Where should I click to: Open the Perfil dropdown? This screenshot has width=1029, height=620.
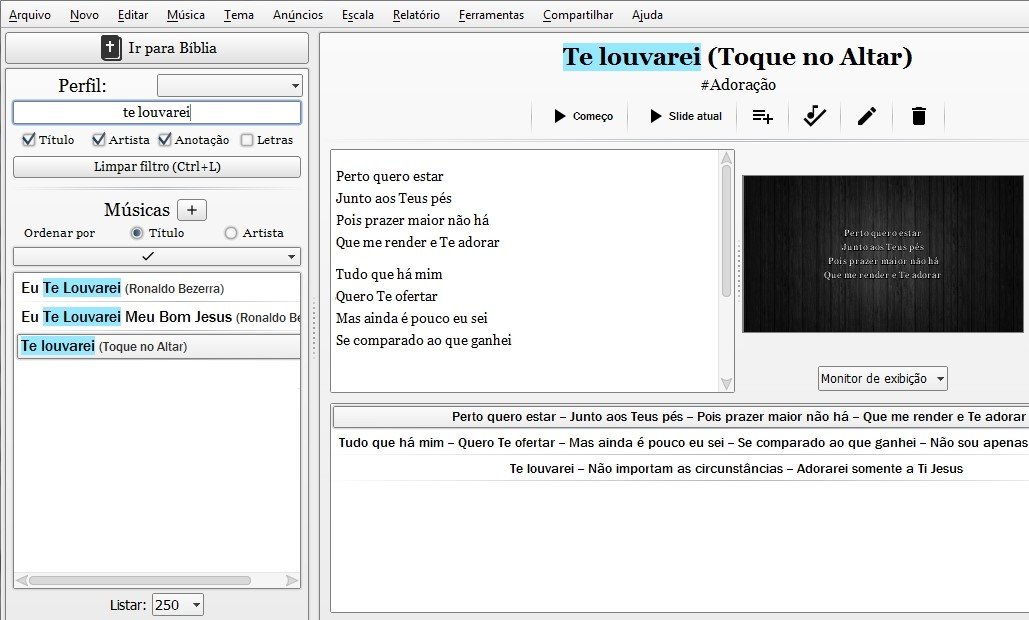pyautogui.click(x=230, y=85)
